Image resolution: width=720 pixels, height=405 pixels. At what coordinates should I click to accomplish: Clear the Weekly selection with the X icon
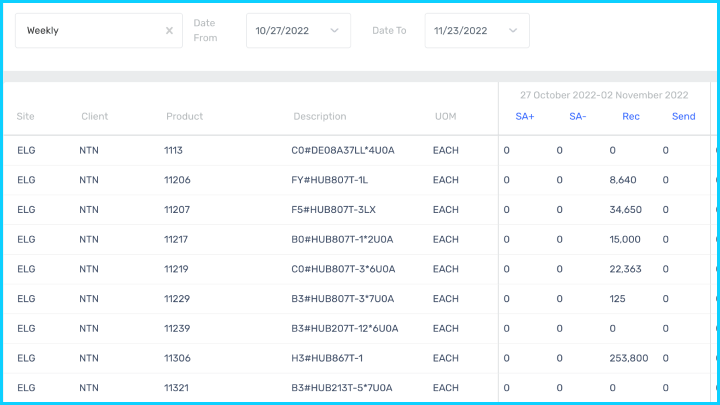[169, 31]
